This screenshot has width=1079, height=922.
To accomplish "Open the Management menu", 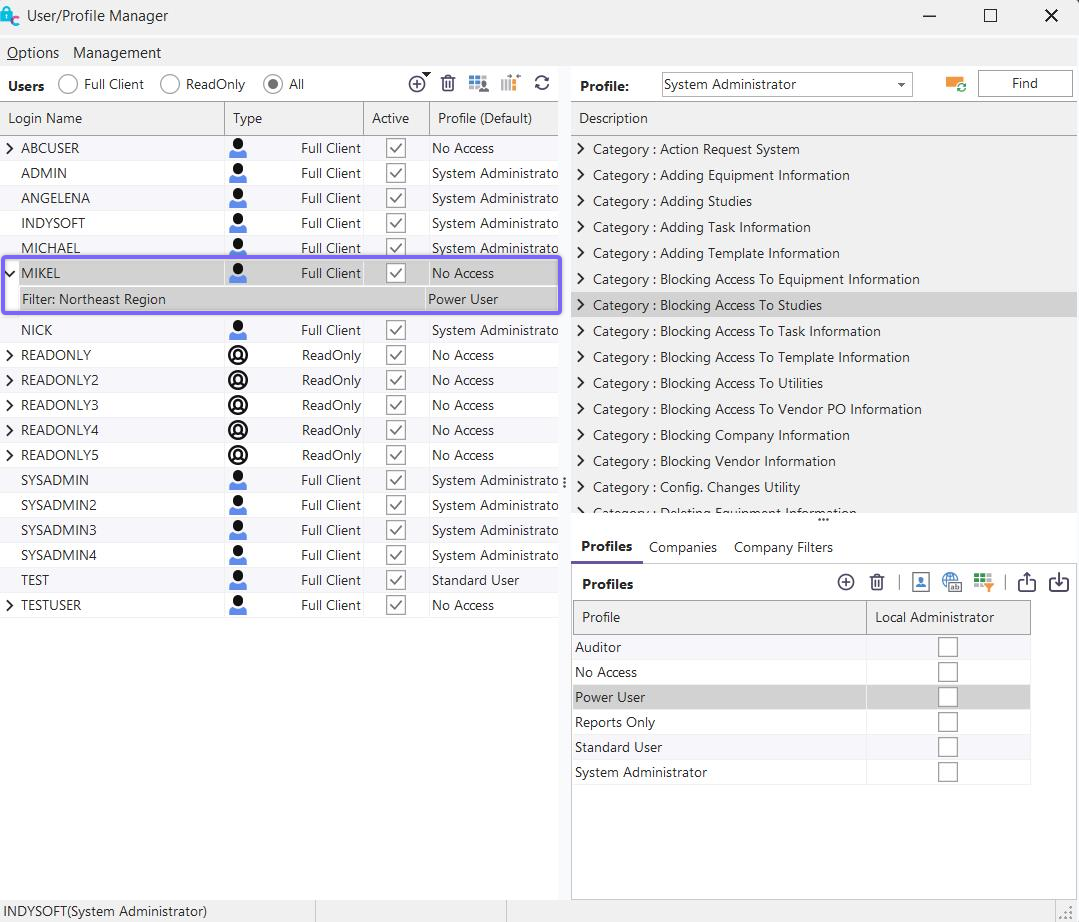I will point(117,53).
